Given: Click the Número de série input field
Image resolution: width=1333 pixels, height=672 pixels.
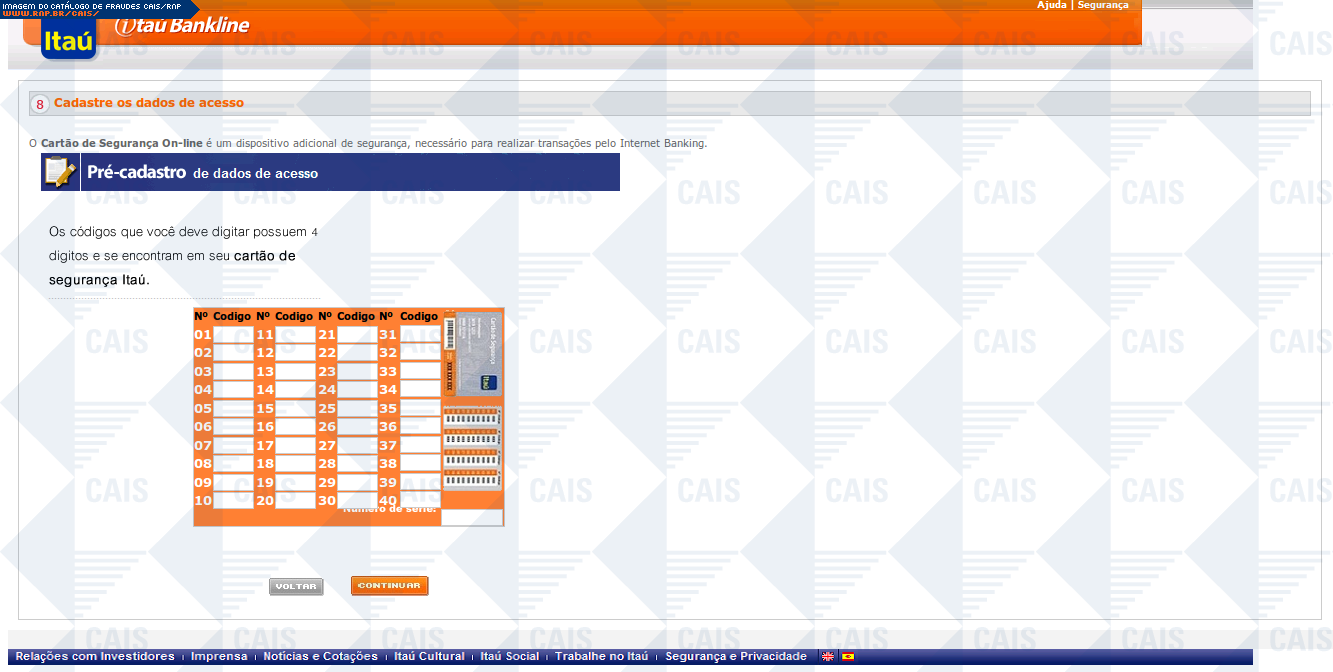Looking at the screenshot, I should point(471,517).
